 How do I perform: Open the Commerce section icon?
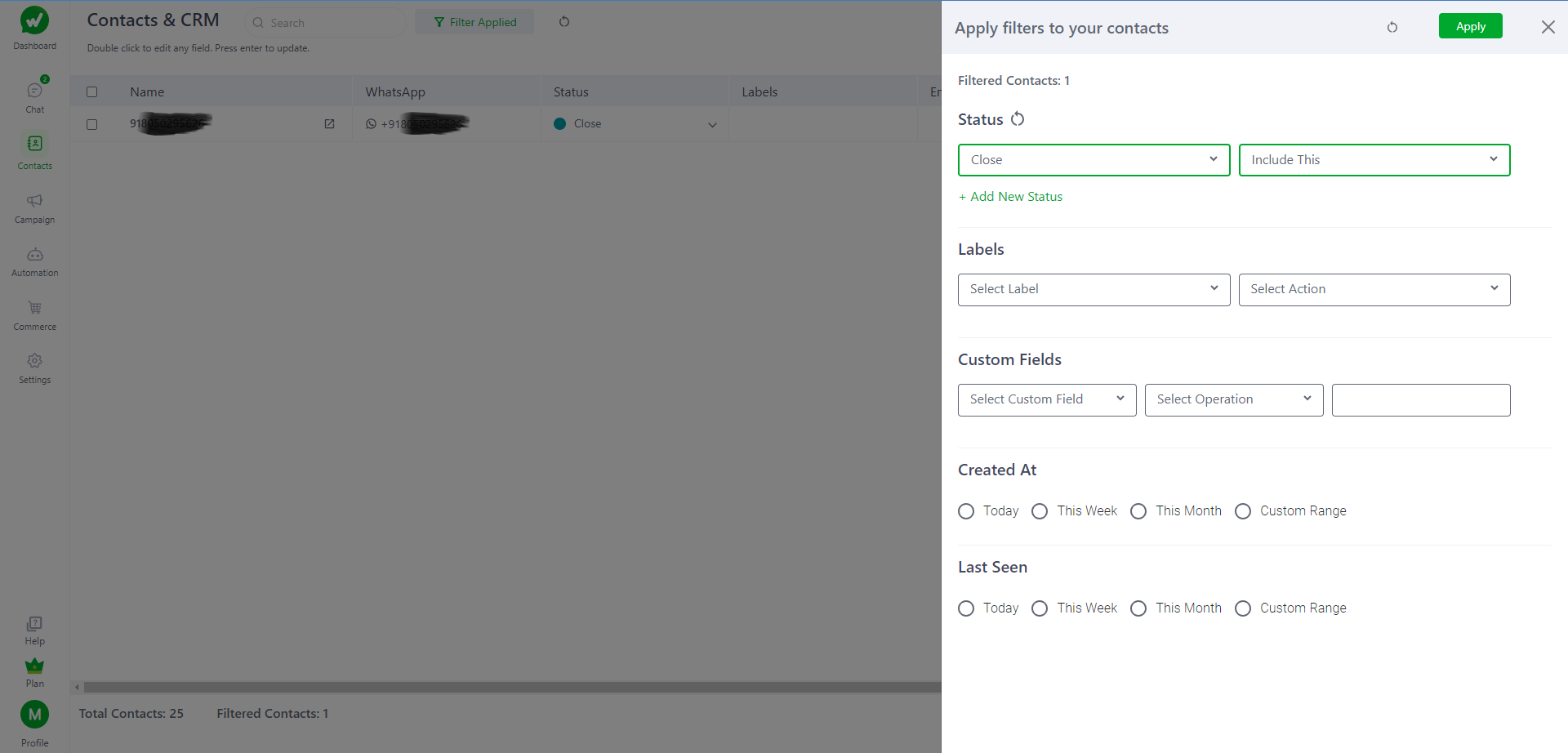(x=34, y=314)
